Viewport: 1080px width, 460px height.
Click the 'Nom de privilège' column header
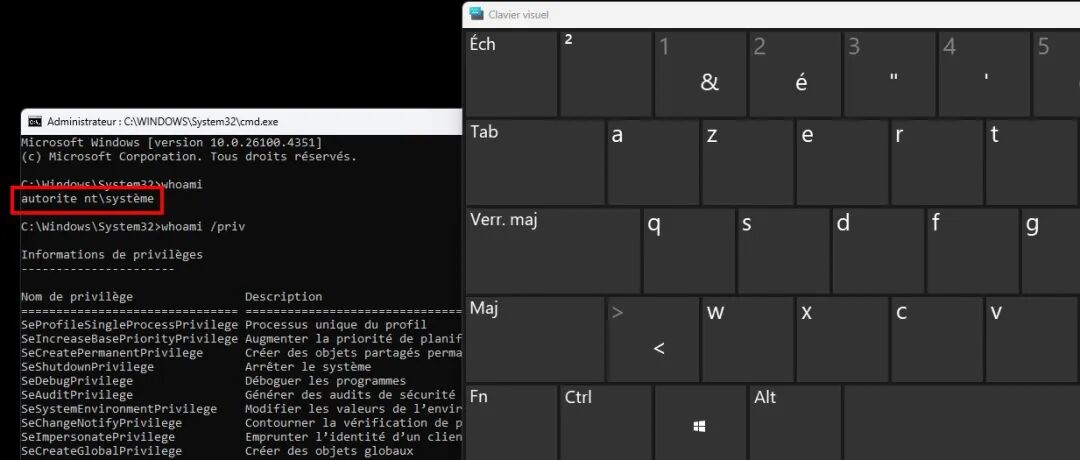76,297
